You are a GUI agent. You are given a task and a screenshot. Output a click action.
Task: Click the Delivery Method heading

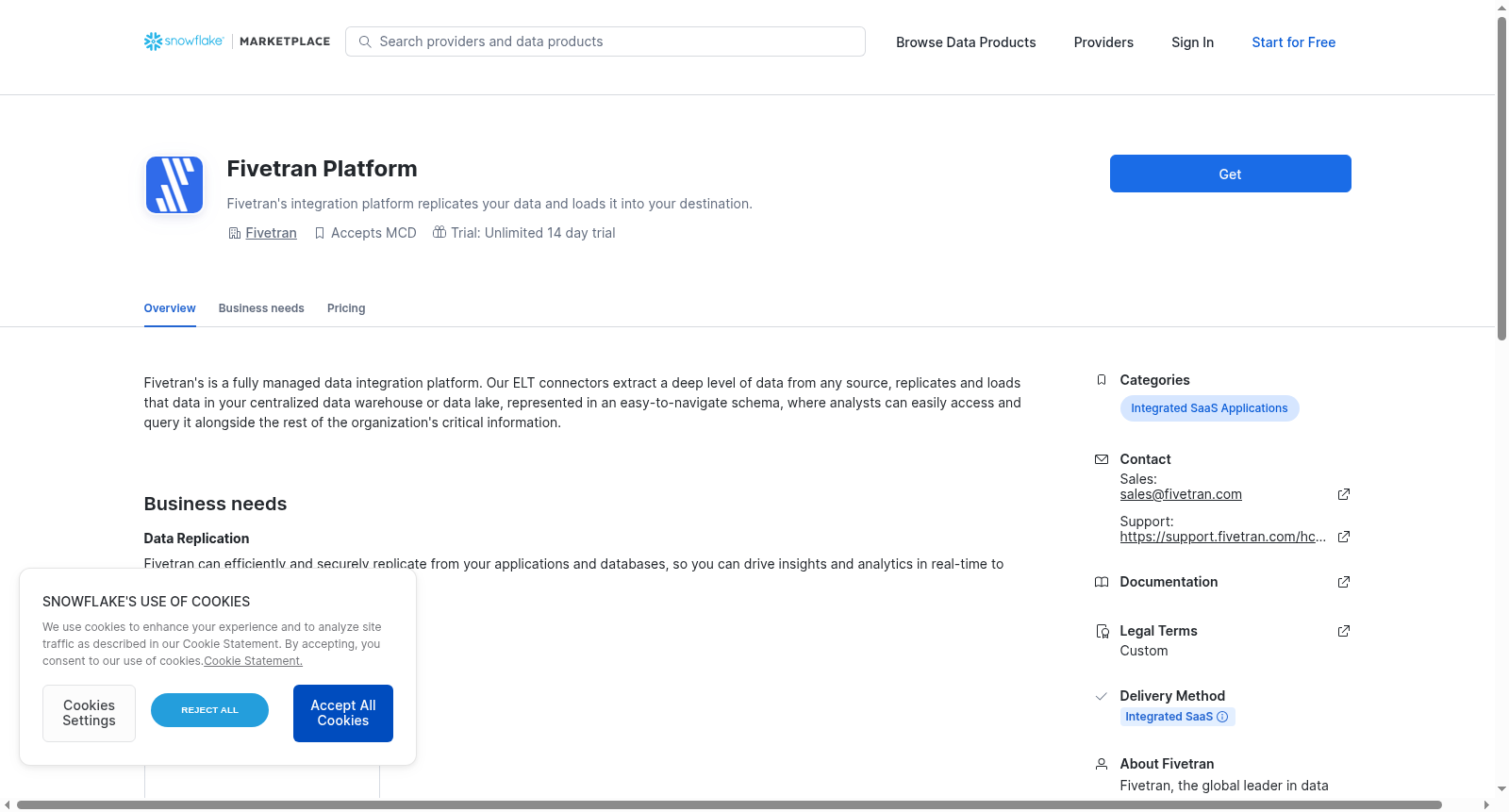point(1172,696)
